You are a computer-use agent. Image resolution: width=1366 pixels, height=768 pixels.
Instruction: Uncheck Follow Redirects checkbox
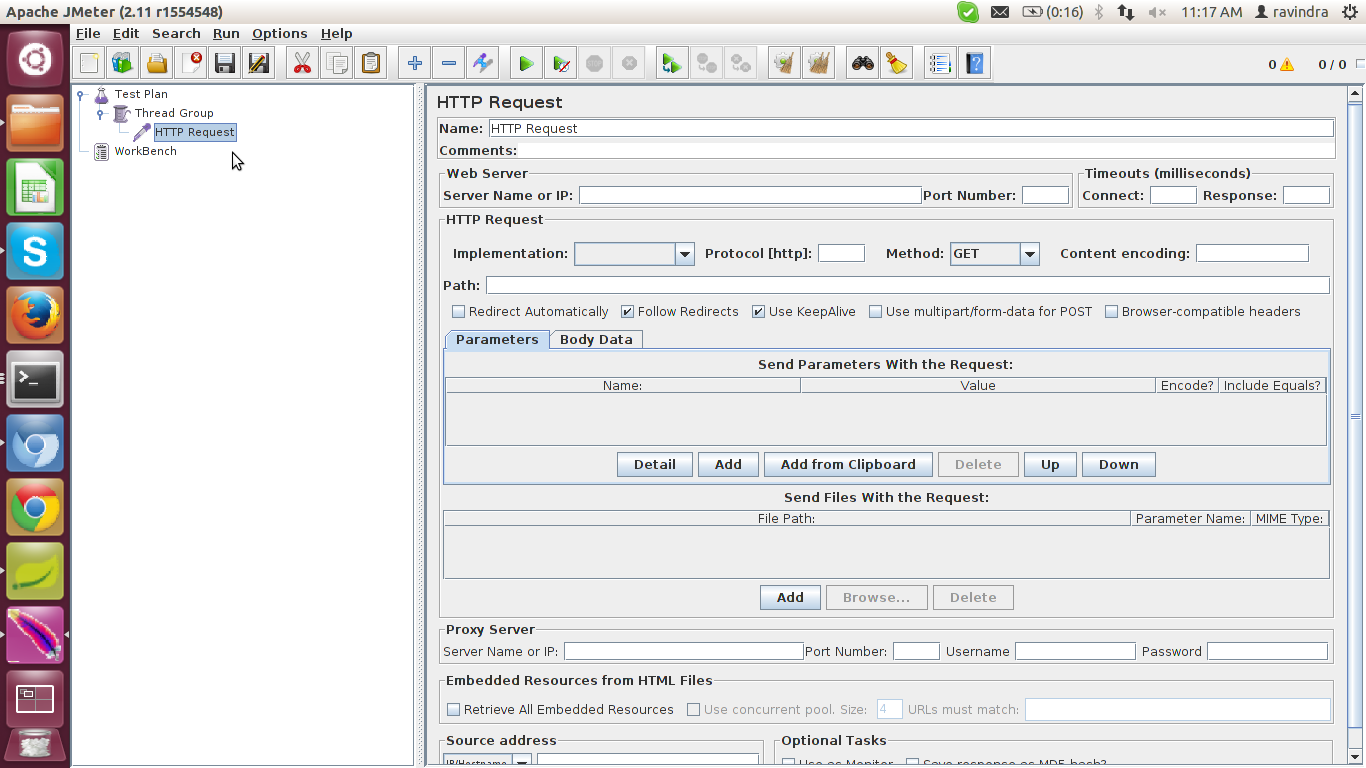coord(628,312)
